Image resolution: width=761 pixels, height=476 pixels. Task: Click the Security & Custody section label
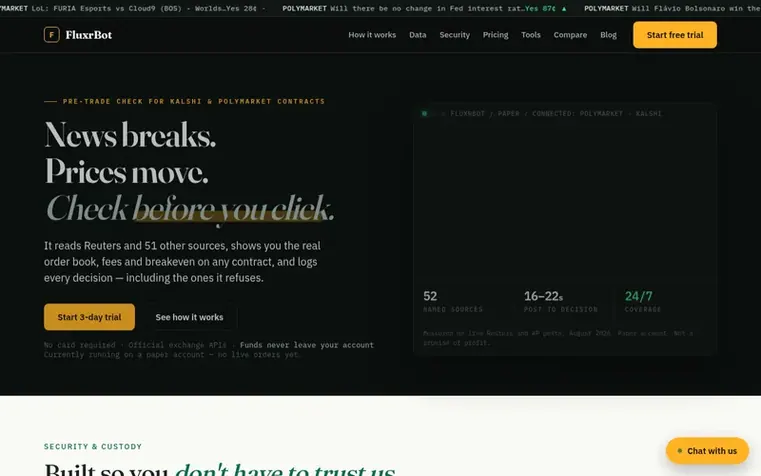click(93, 446)
